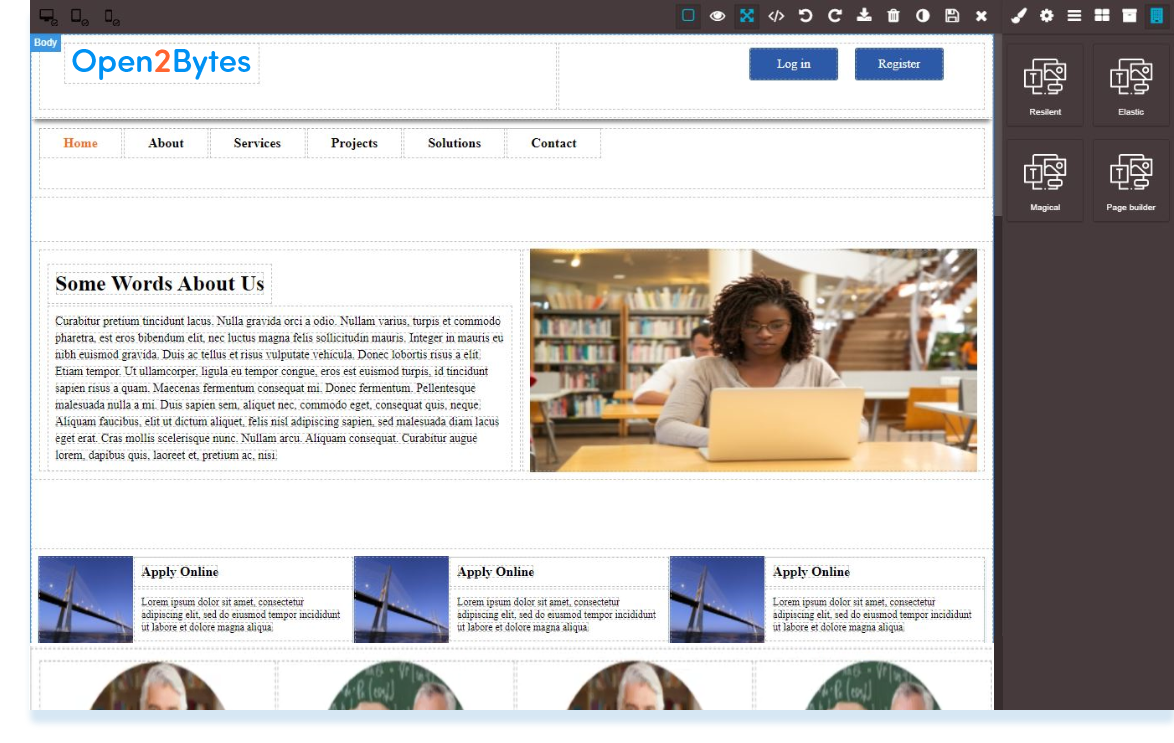Open the blocks grid panel
Screen dimensions: 1174x743
point(1102,16)
